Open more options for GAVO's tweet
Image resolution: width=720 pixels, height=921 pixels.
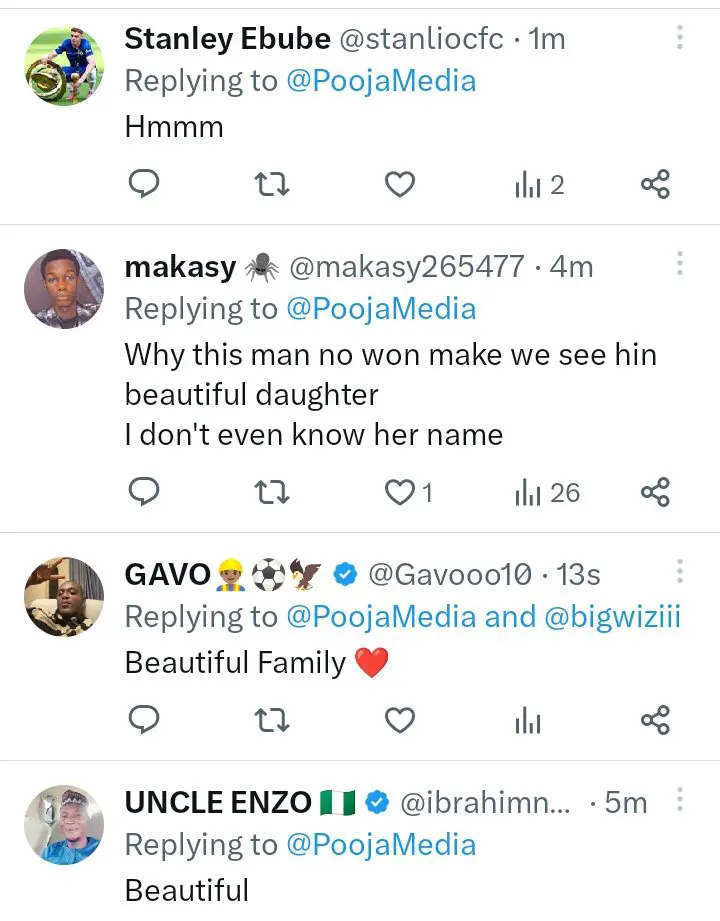tap(680, 572)
